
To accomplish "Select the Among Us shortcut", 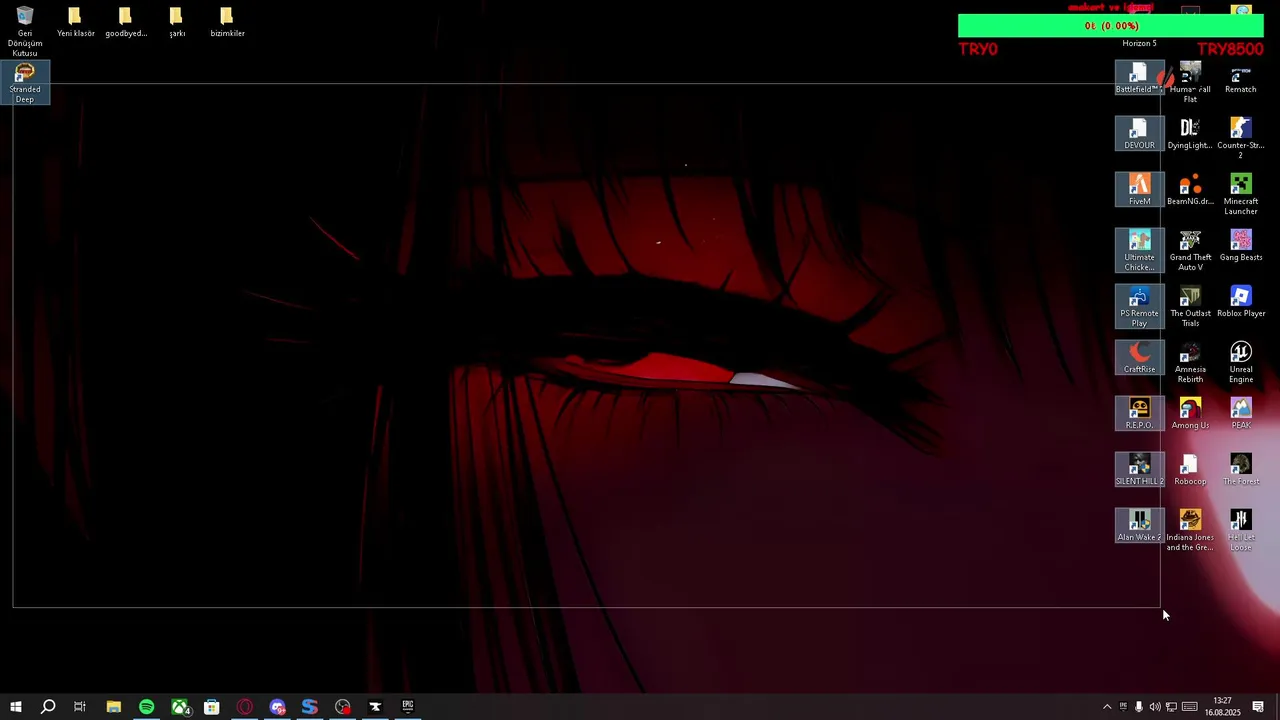I will click(x=1190, y=413).
